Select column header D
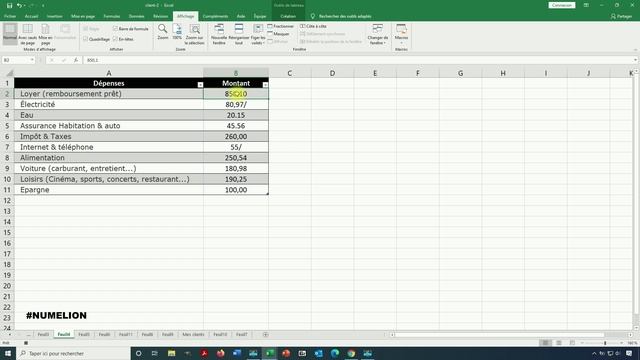 pyautogui.click(x=332, y=73)
